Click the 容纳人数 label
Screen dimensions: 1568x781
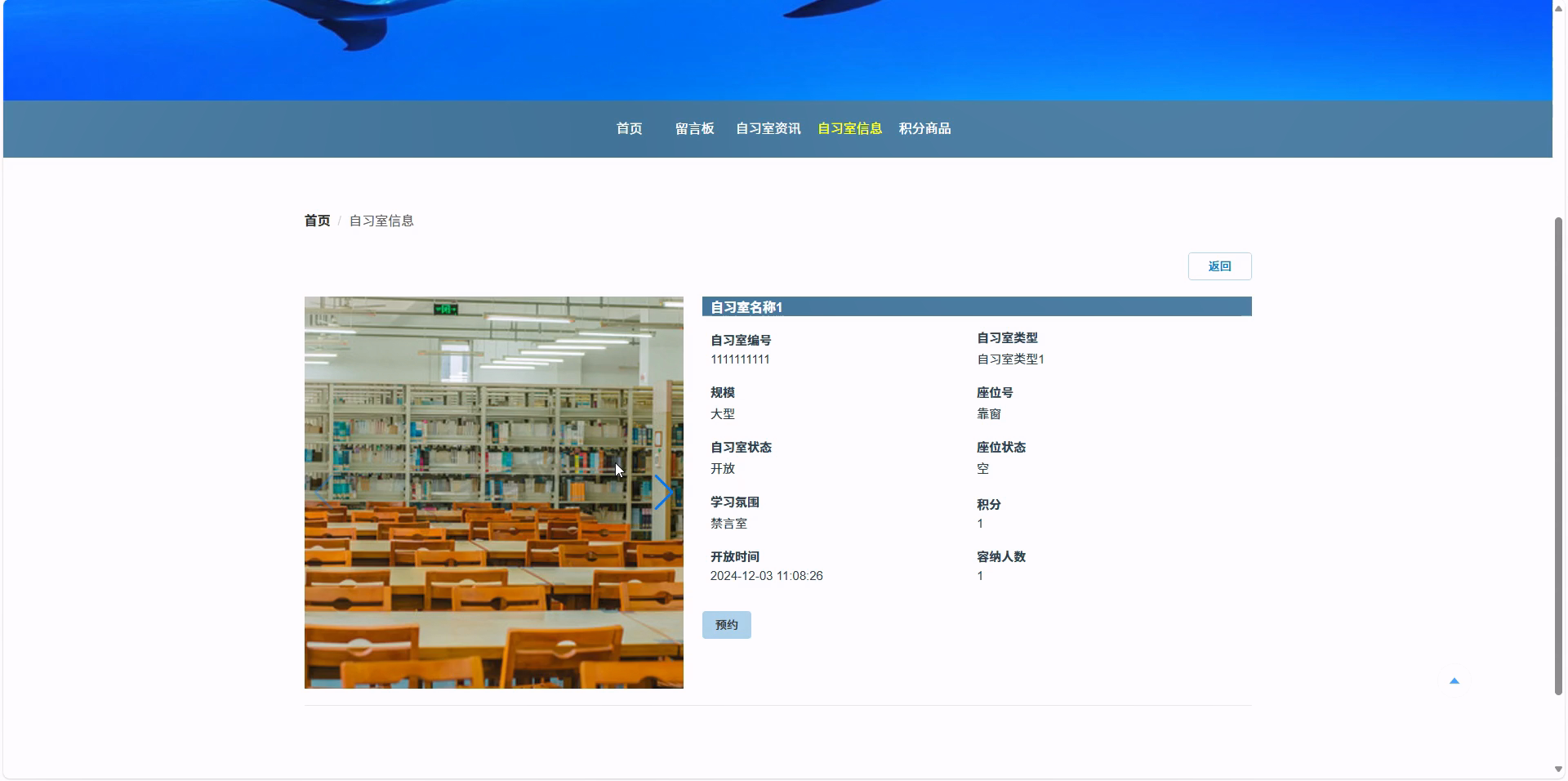(x=1001, y=556)
